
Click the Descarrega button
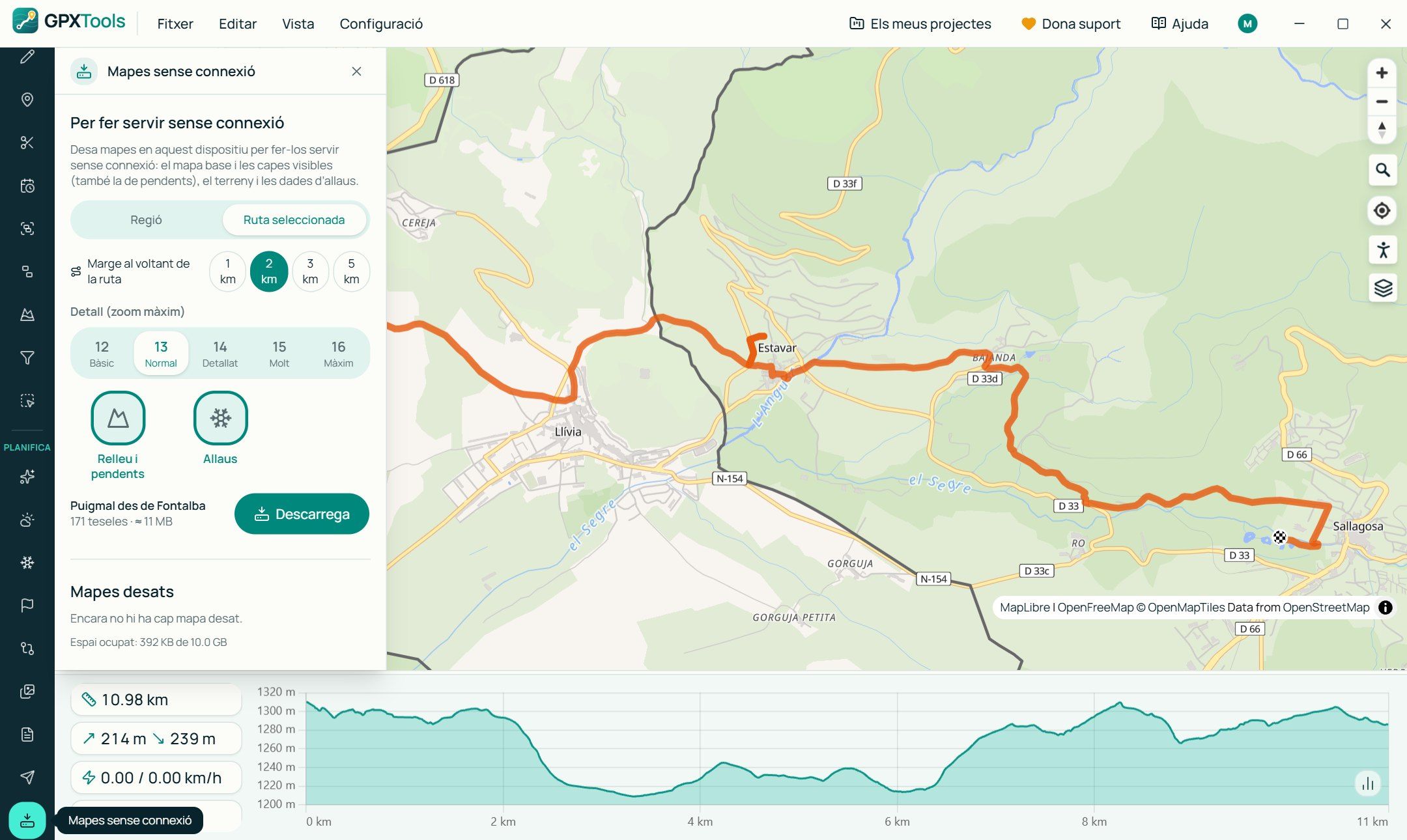(x=302, y=514)
